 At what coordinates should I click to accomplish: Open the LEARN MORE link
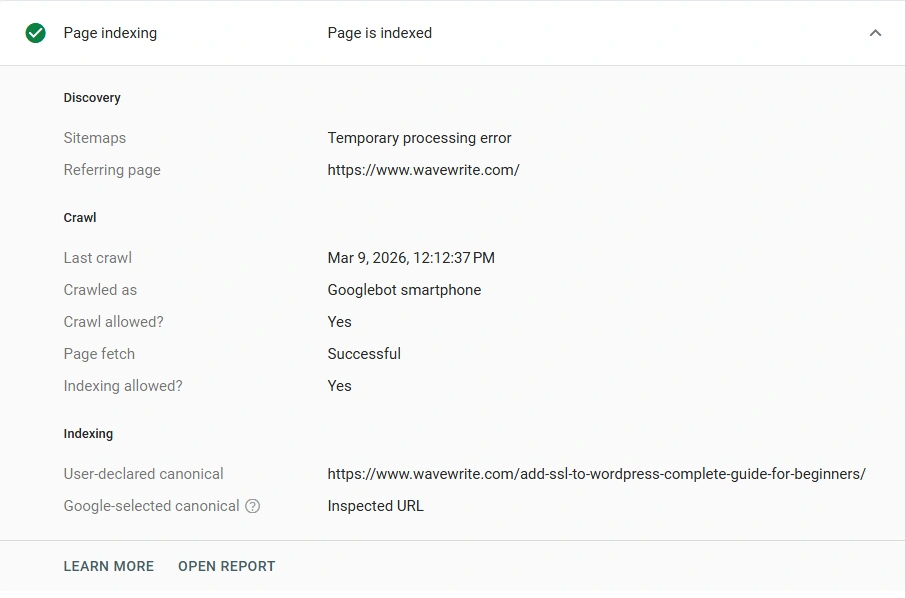tap(109, 566)
